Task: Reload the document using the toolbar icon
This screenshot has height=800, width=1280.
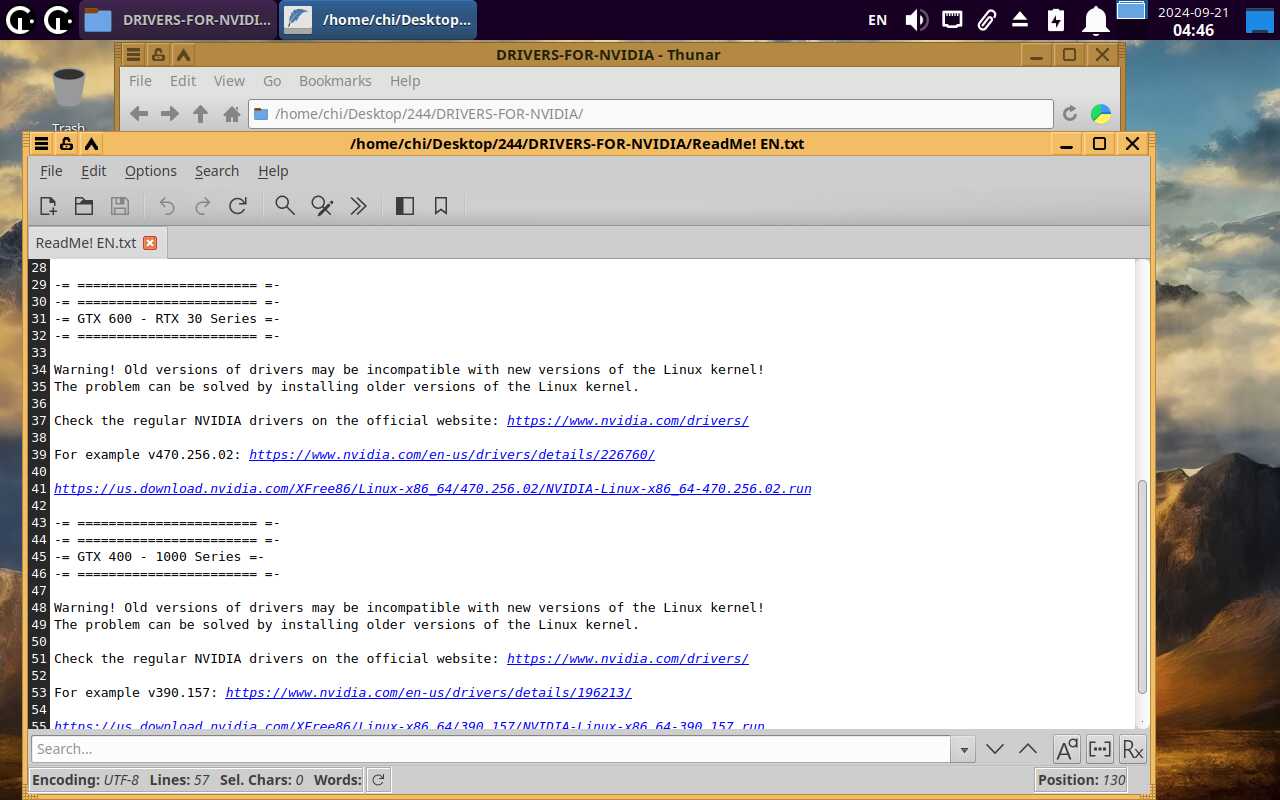Action: click(238, 206)
